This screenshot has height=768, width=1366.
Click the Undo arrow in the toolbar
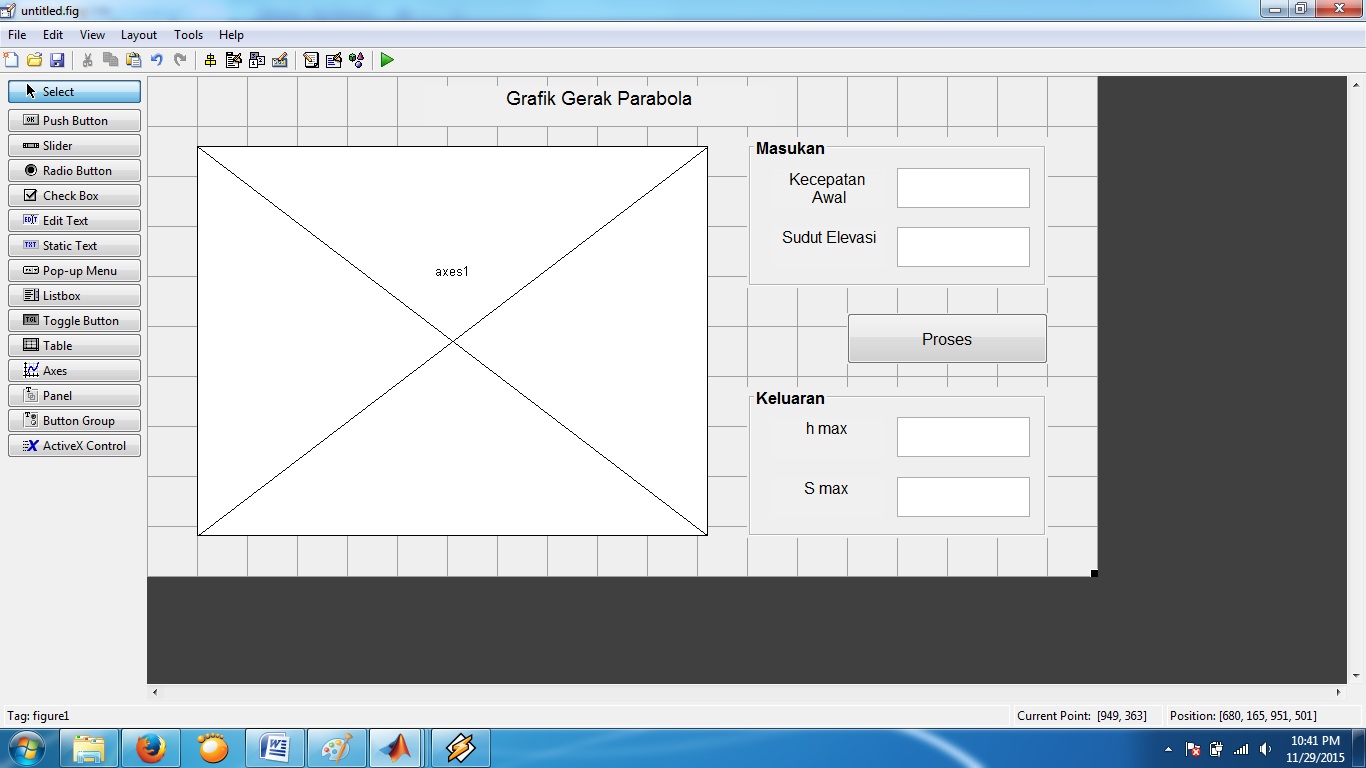(x=157, y=60)
